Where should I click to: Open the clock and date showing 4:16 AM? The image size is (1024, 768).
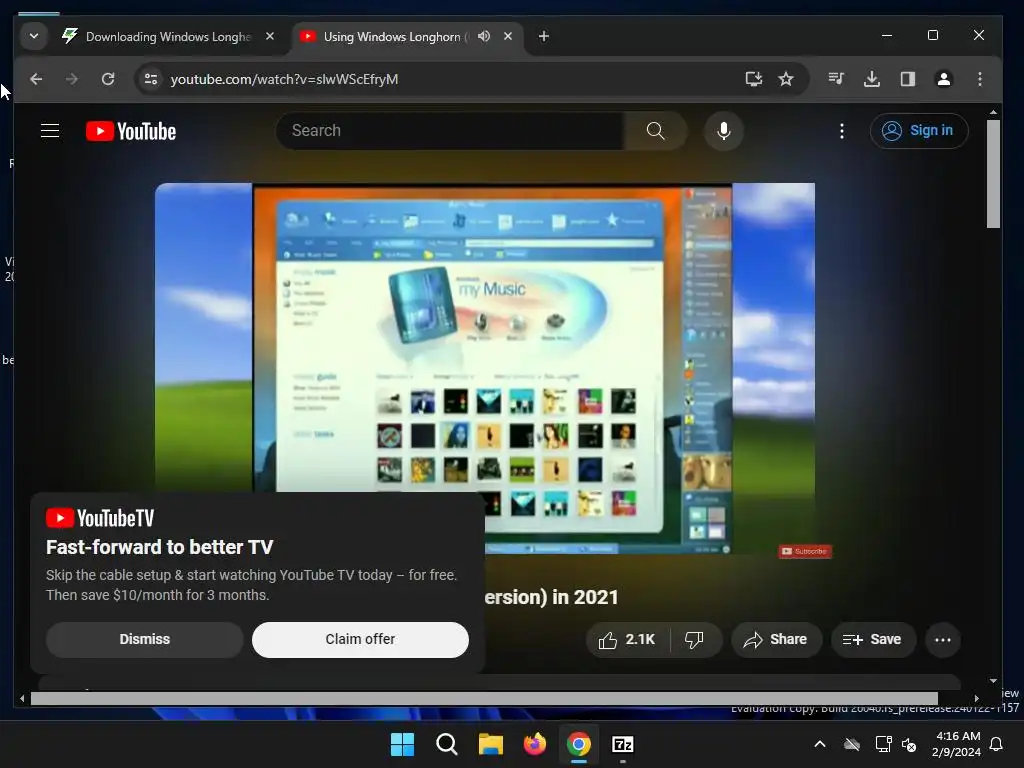[x=956, y=744]
